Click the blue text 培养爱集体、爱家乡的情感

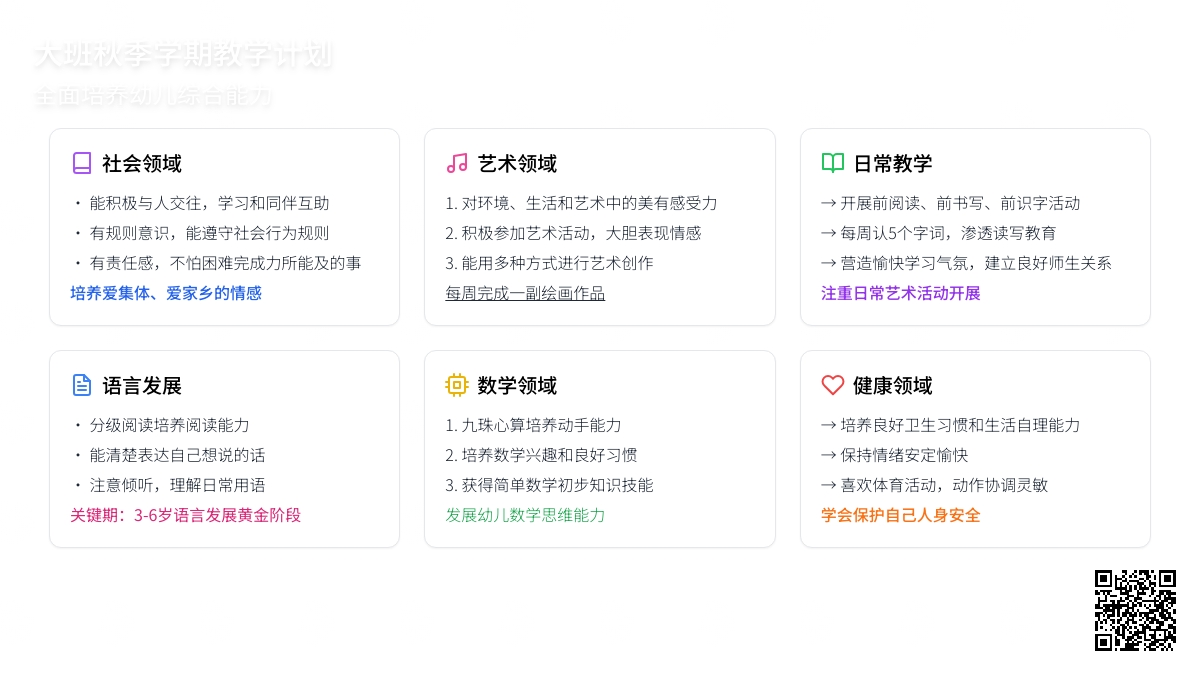pos(166,293)
